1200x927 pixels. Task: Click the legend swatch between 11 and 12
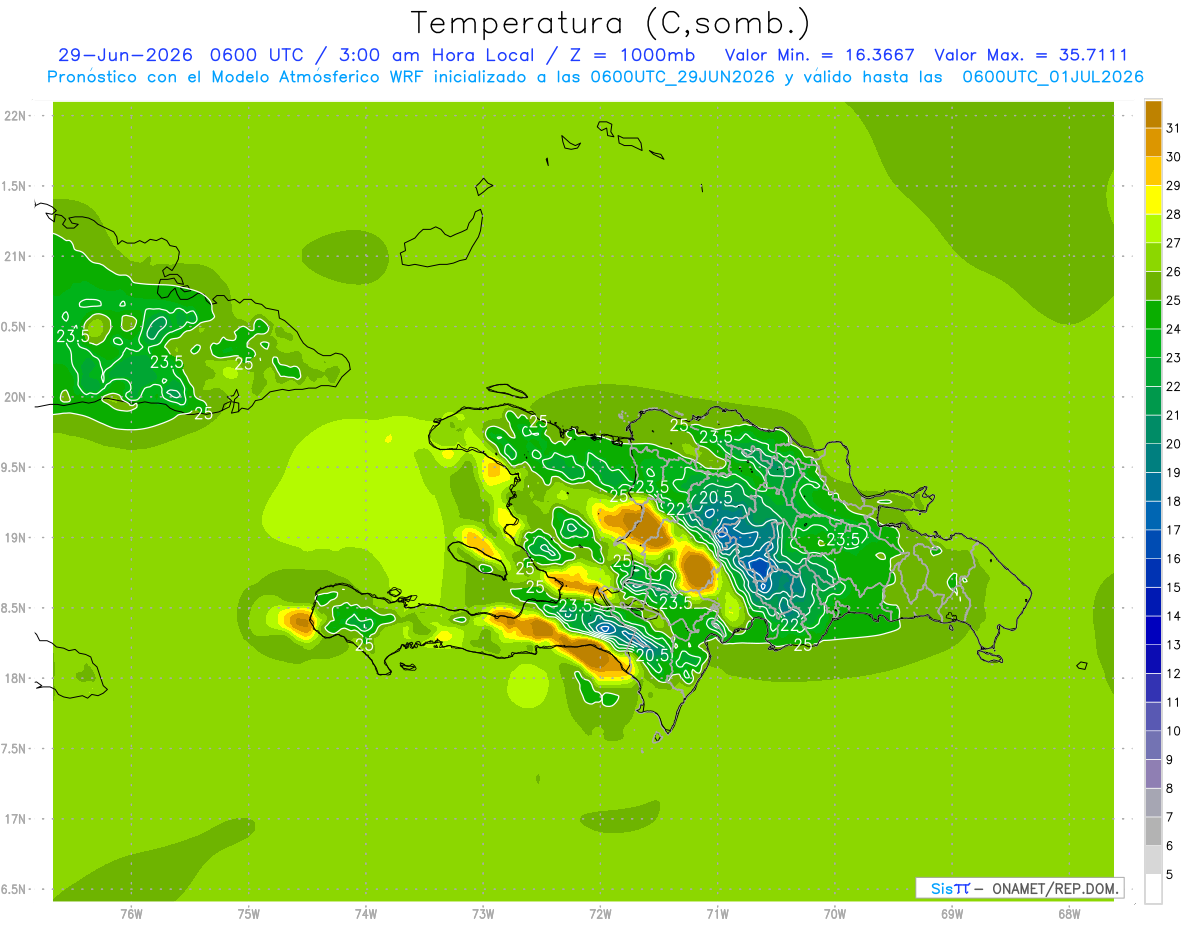pyautogui.click(x=1153, y=688)
